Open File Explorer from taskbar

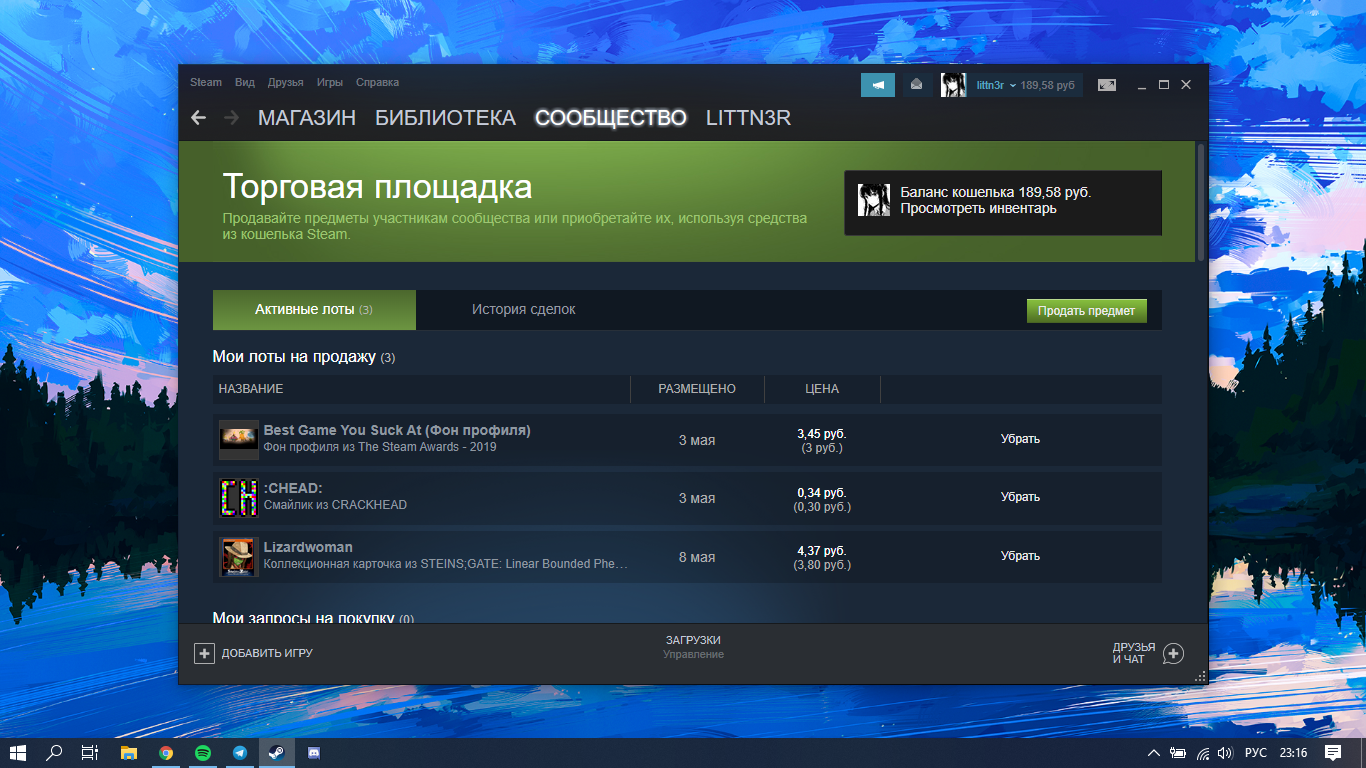point(128,752)
